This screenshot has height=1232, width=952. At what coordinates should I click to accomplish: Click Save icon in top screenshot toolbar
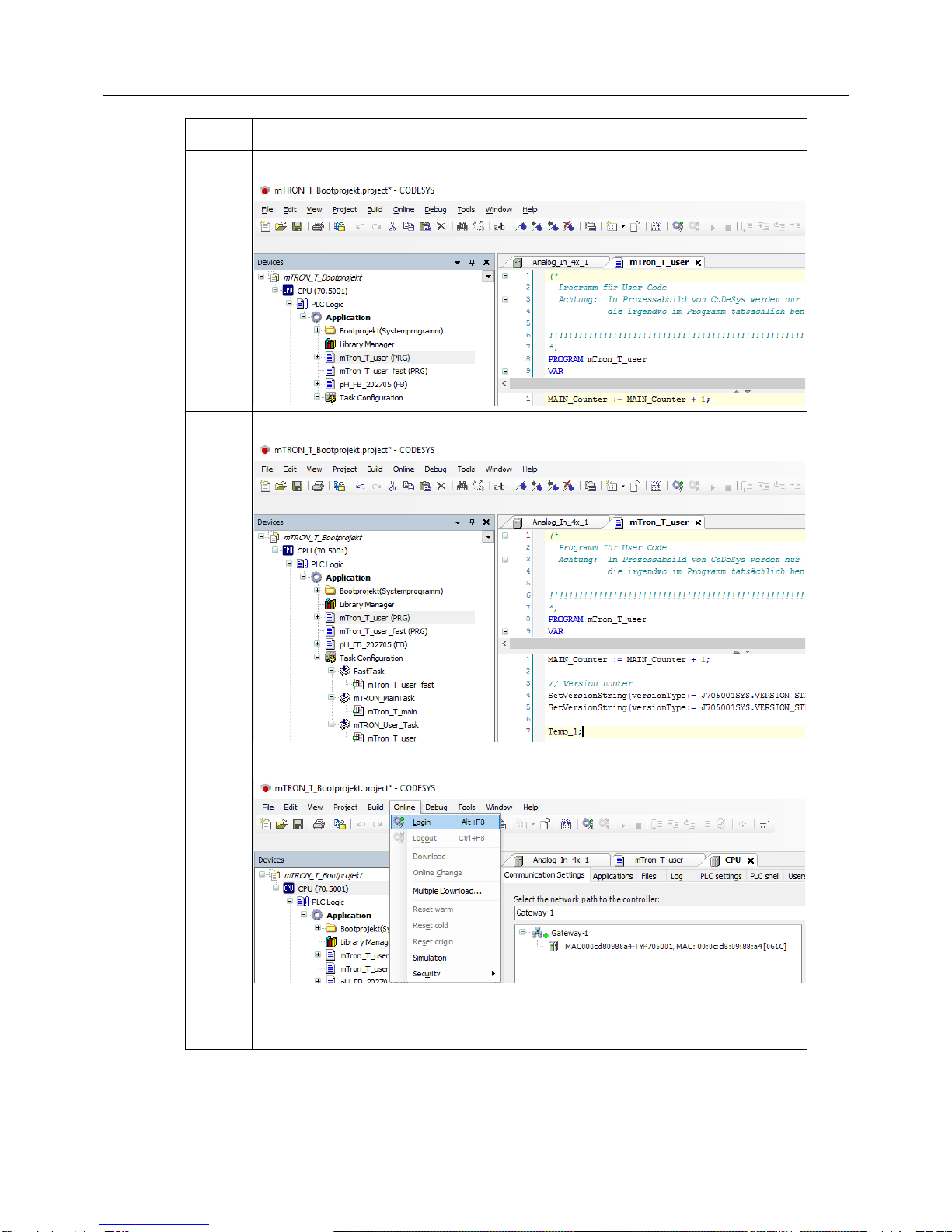coord(297,226)
